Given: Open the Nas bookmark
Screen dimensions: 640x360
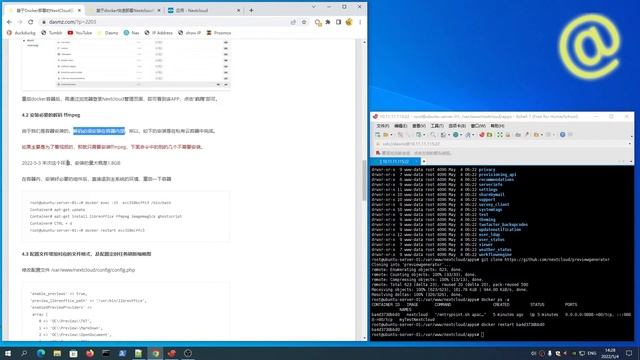Looking at the screenshot, I should point(131,33).
